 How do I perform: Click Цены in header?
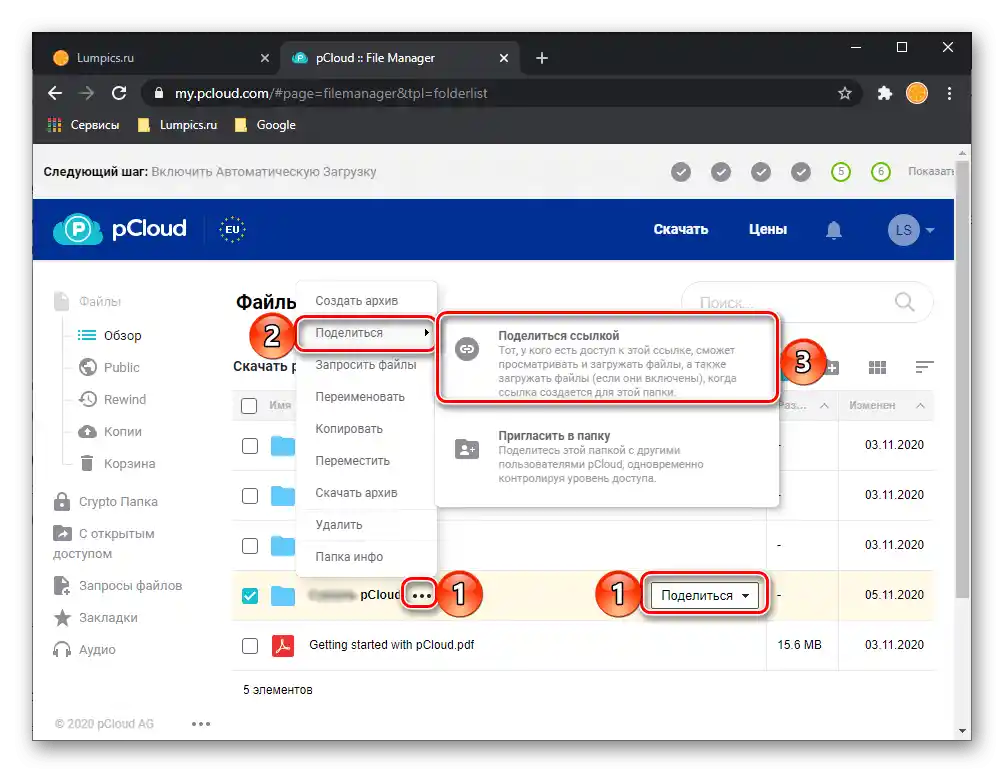768,229
